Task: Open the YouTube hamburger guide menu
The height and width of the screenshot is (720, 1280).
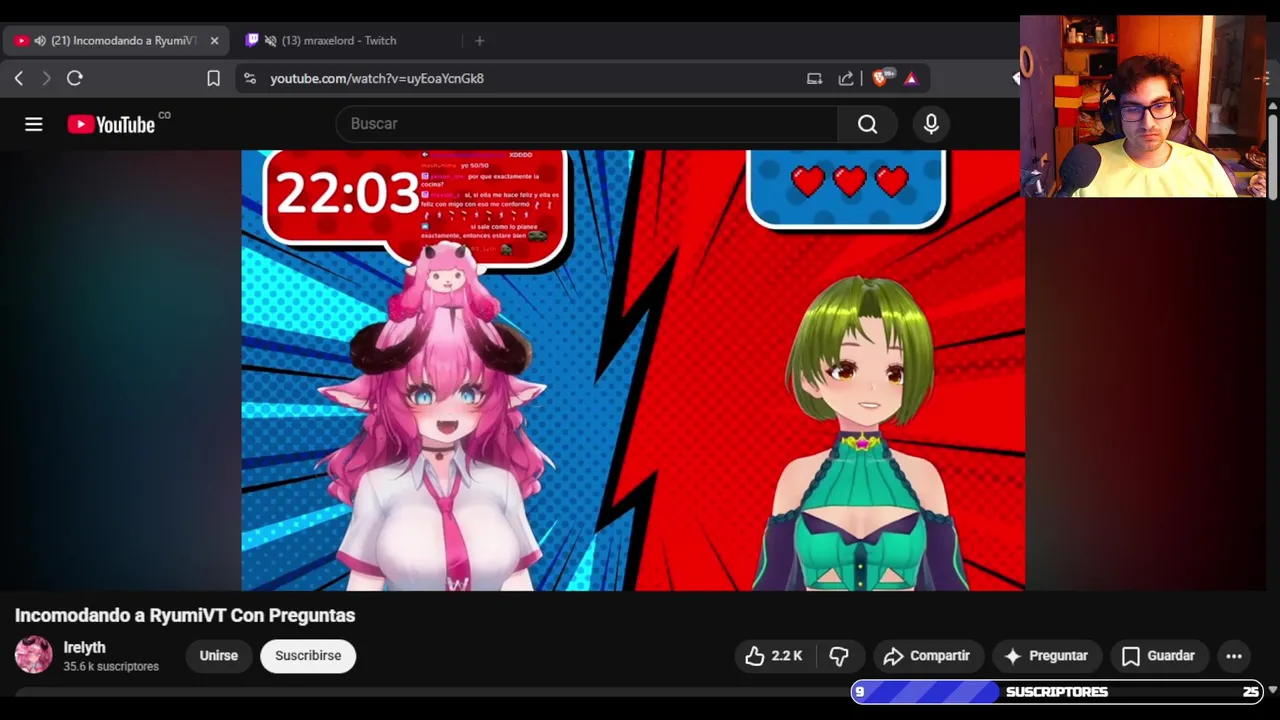Action: [x=34, y=124]
